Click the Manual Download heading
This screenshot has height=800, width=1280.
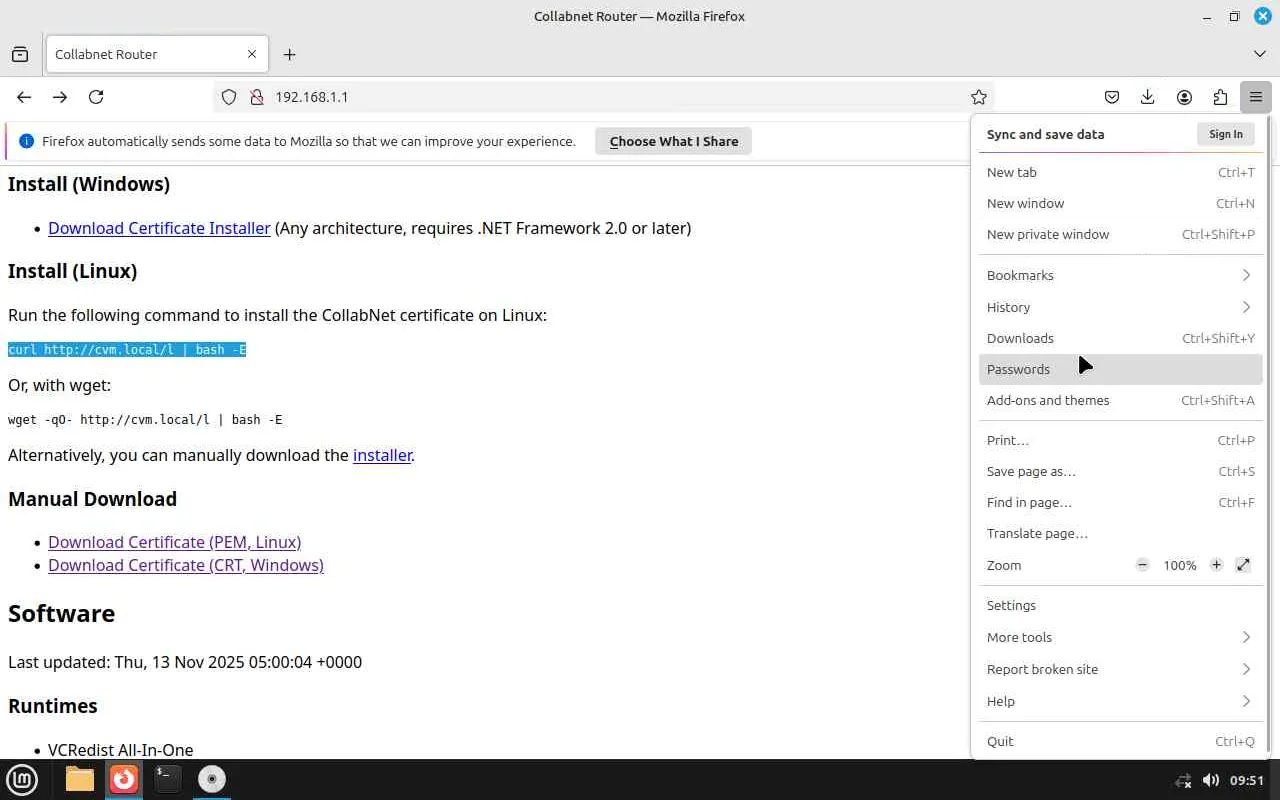click(92, 499)
